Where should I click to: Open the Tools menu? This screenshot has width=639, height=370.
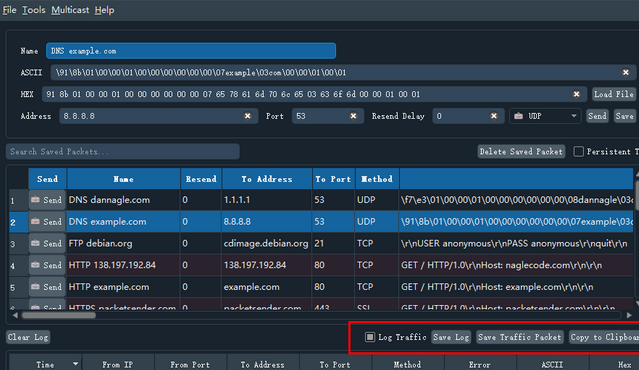(33, 10)
